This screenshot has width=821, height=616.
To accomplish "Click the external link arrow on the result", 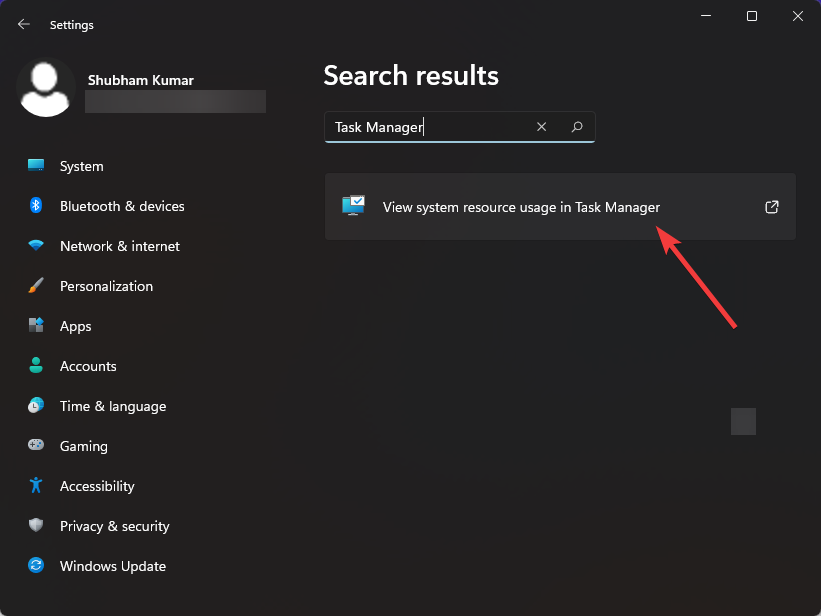I will (771, 206).
